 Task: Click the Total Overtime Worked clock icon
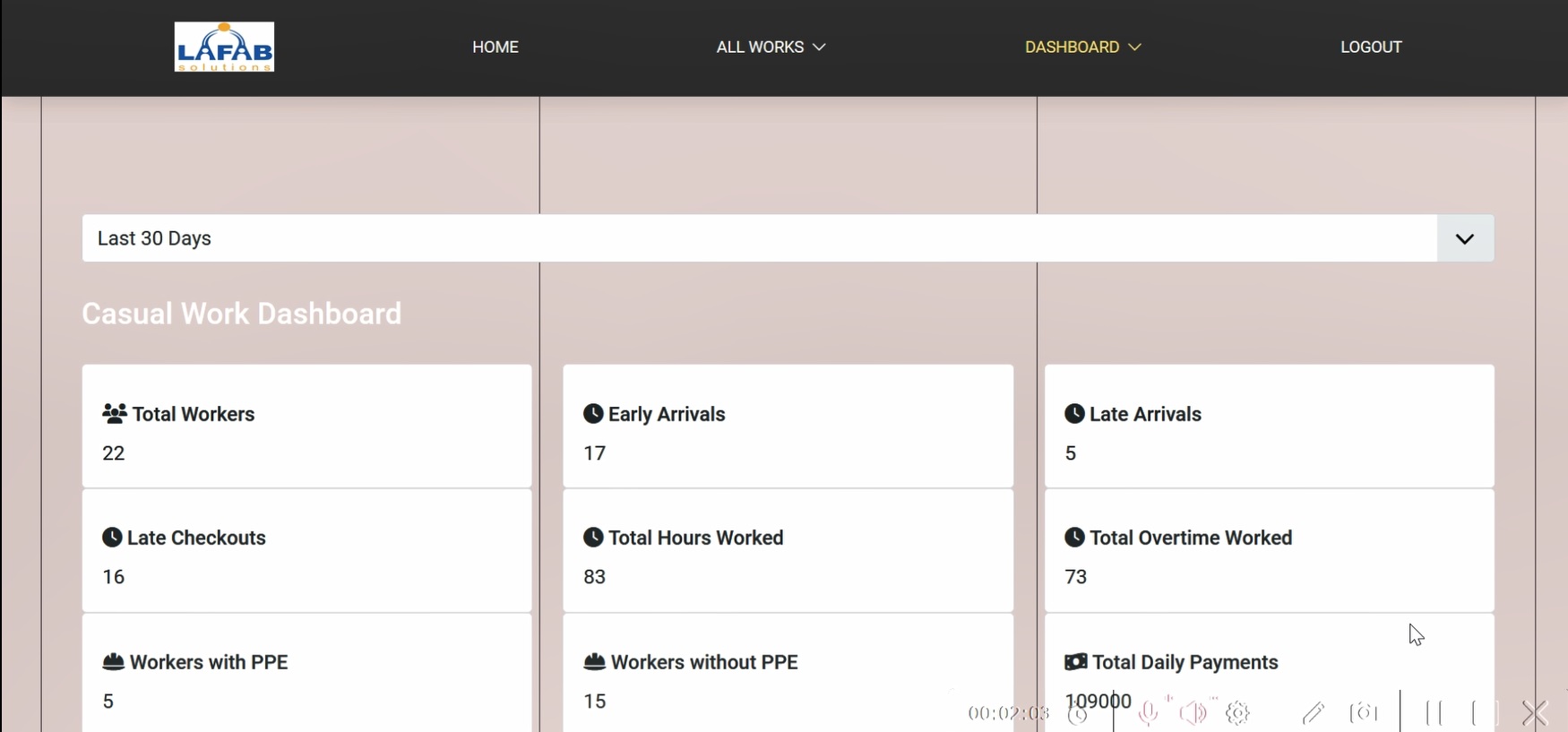[1074, 538]
